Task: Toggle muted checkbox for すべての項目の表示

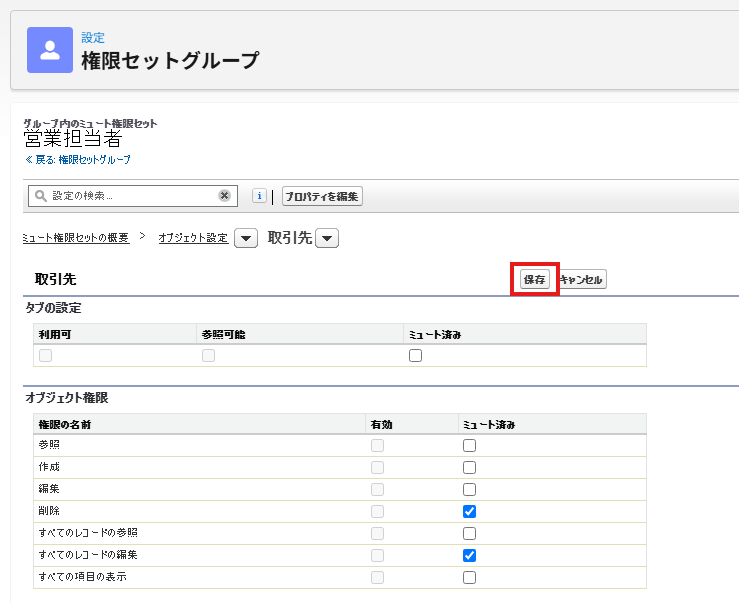Action: pos(469,578)
